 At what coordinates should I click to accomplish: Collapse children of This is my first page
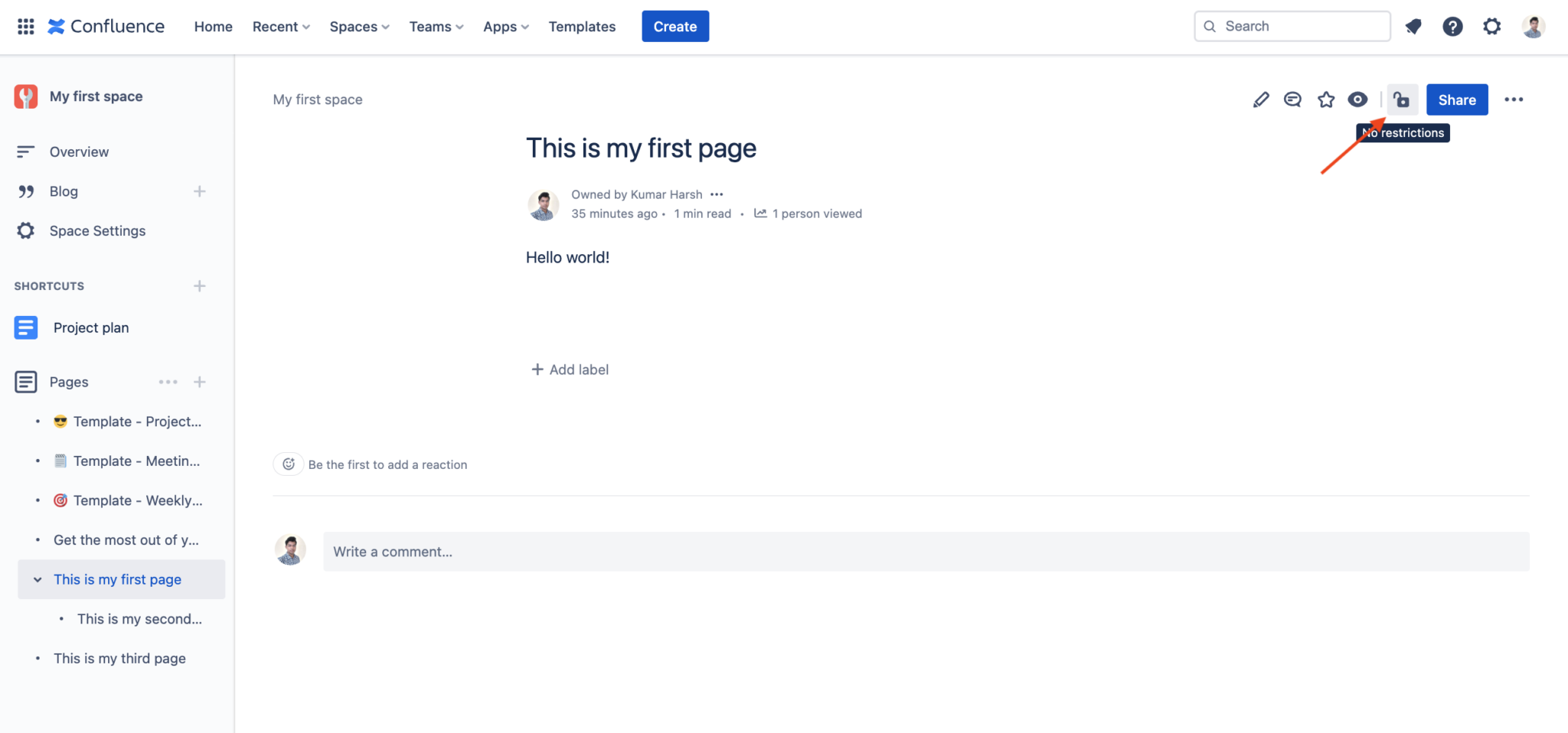38,579
